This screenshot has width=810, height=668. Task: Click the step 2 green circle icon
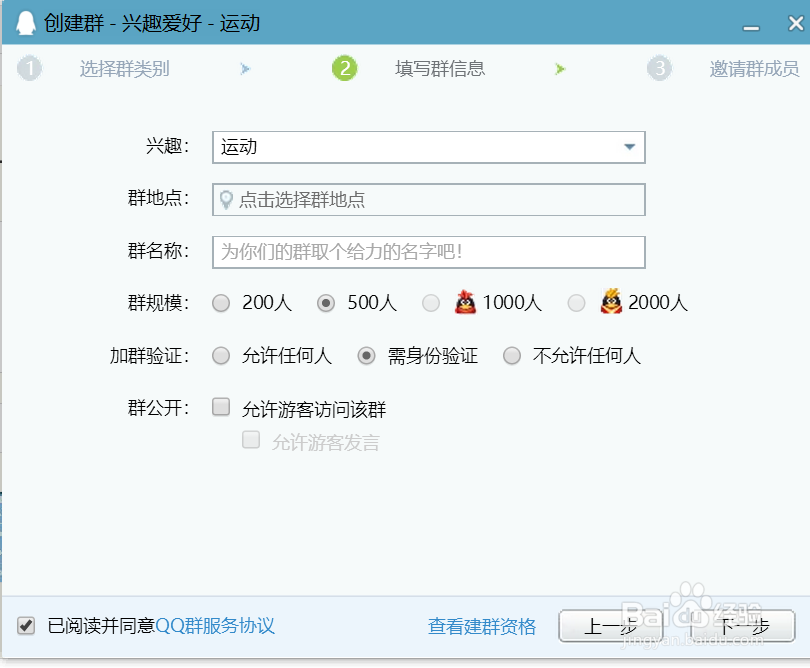345,69
